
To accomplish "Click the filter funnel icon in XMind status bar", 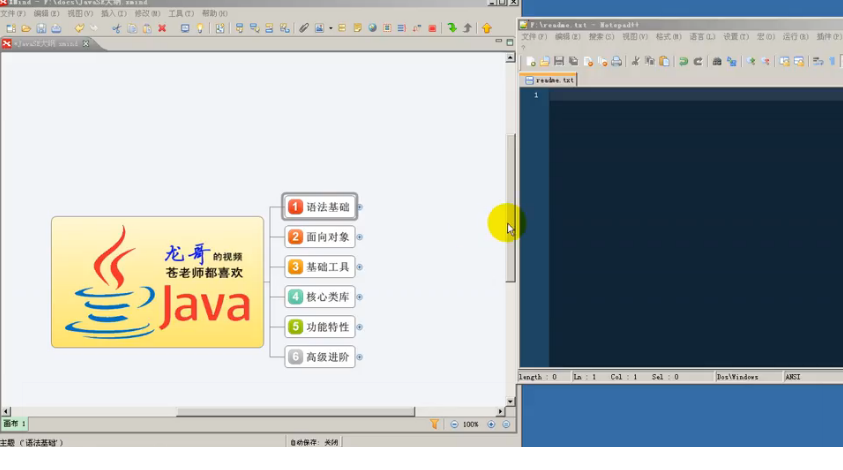I will coord(434,424).
